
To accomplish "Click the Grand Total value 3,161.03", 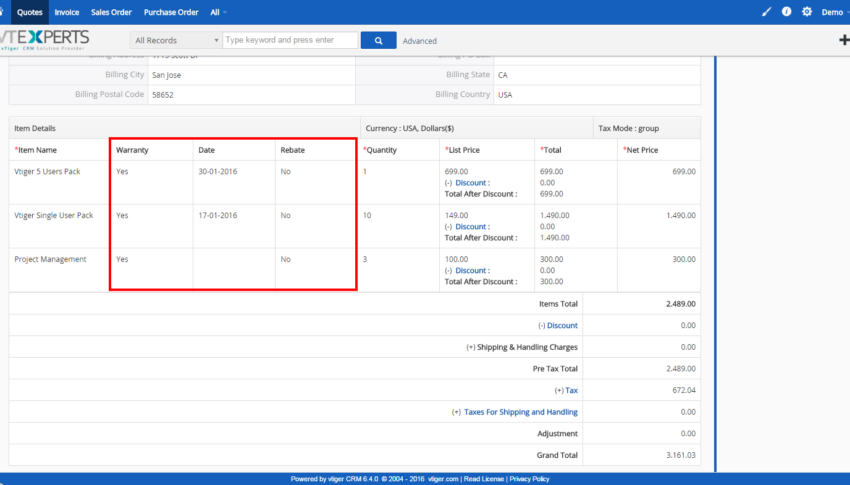I will [680, 455].
